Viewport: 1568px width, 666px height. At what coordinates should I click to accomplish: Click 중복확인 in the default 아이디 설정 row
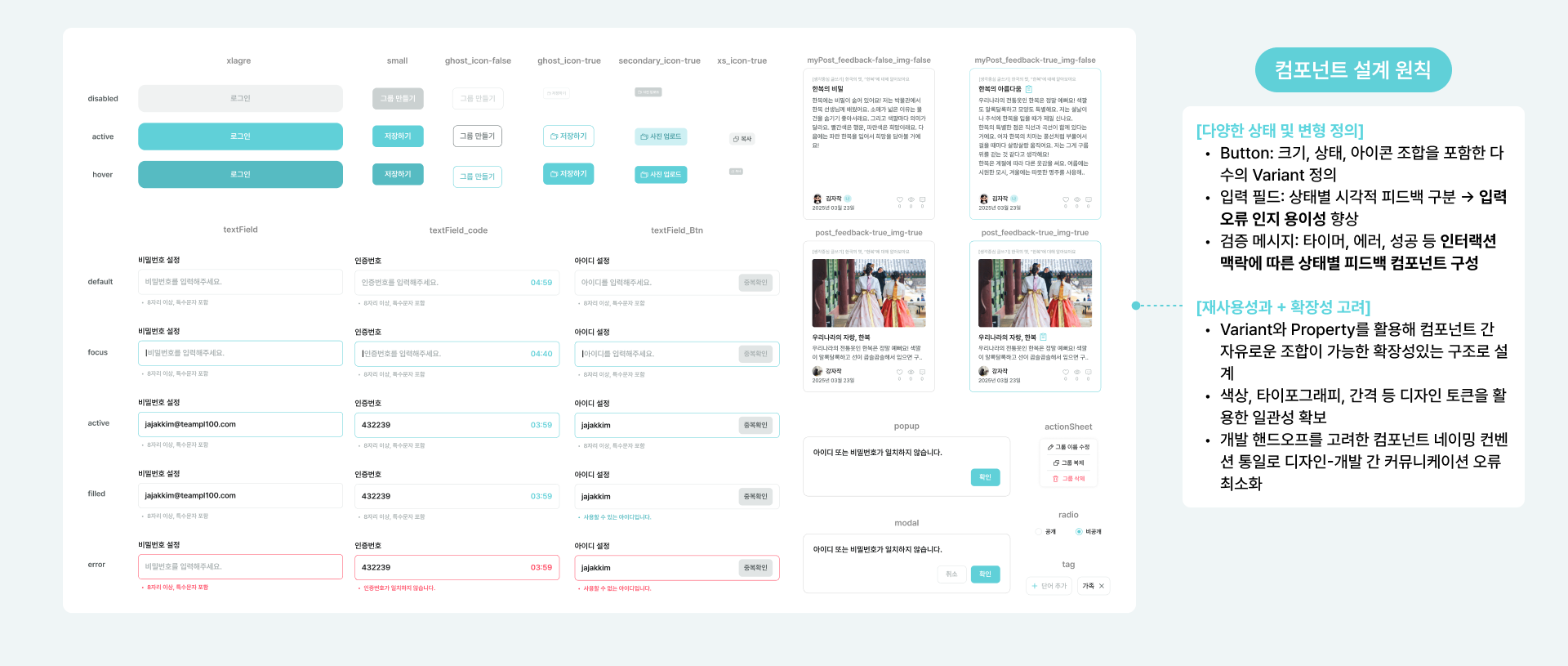pyautogui.click(x=755, y=283)
